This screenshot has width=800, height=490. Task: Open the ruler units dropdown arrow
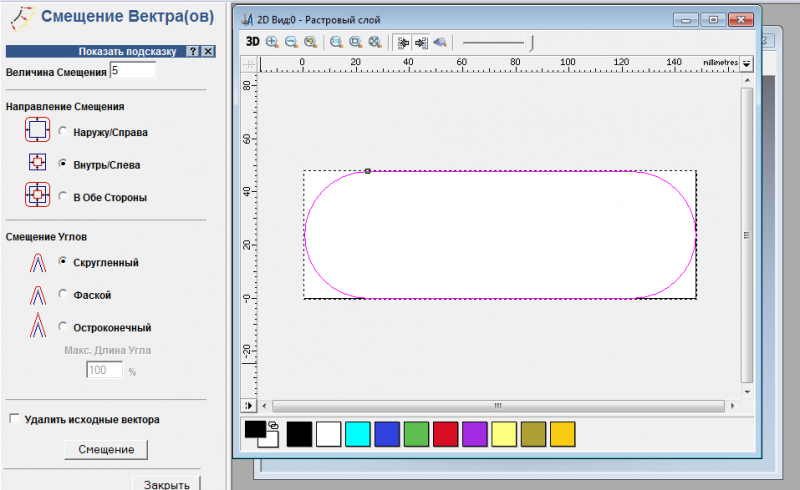click(x=746, y=64)
